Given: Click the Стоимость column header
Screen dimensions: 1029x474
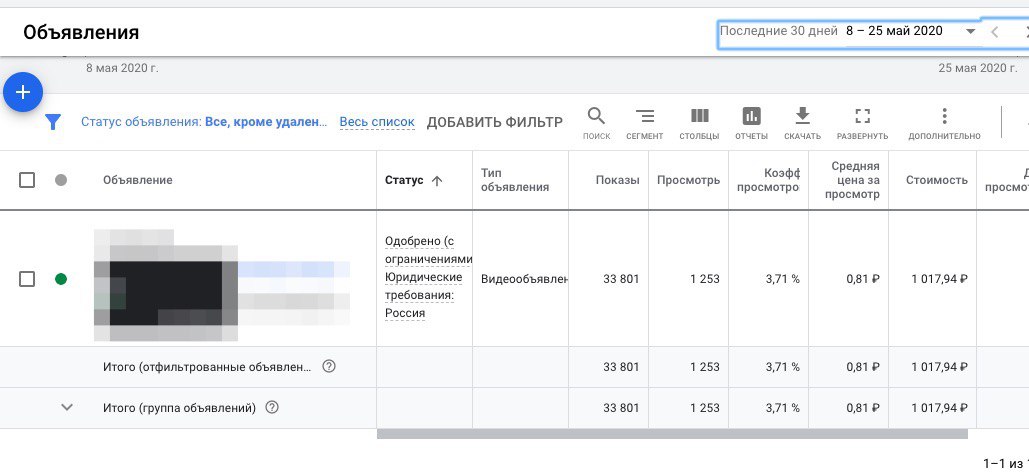Looking at the screenshot, I should click(936, 180).
